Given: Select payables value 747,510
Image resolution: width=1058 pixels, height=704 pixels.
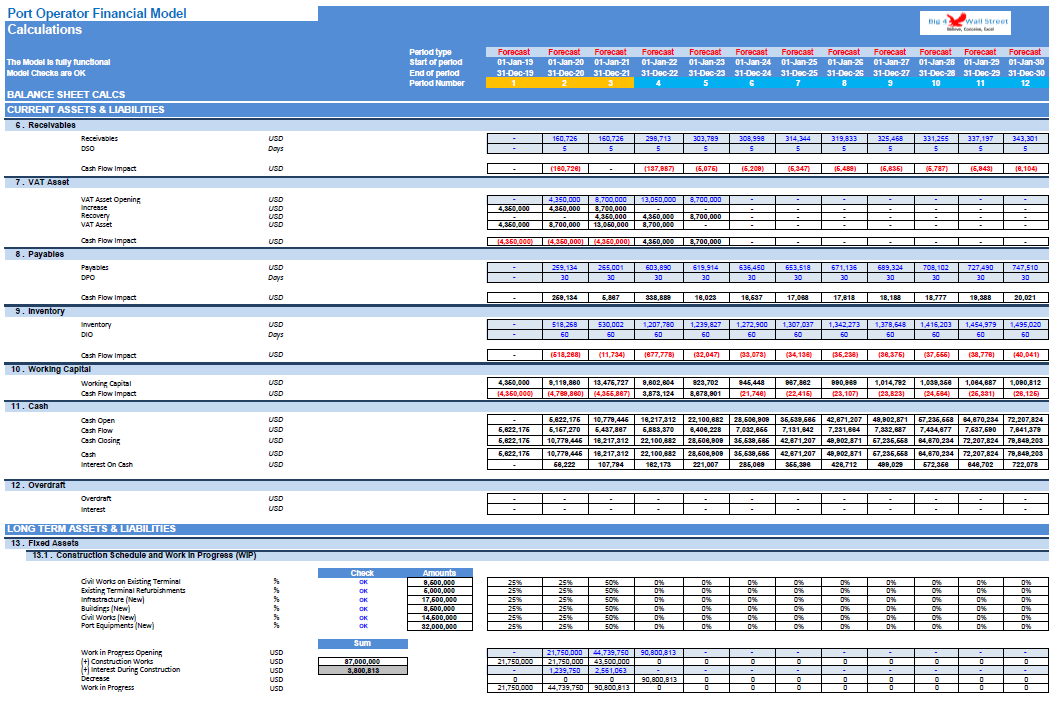Looking at the screenshot, I should pyautogui.click(x=1026, y=267).
